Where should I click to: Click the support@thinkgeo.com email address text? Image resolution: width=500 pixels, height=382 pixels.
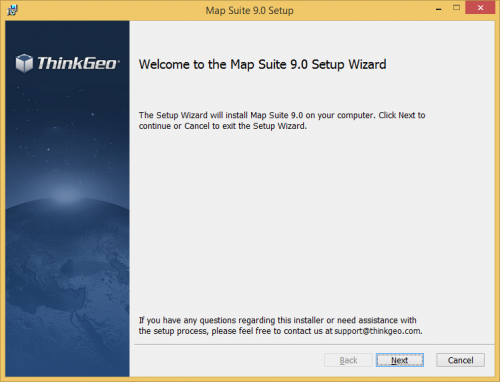[378, 331]
